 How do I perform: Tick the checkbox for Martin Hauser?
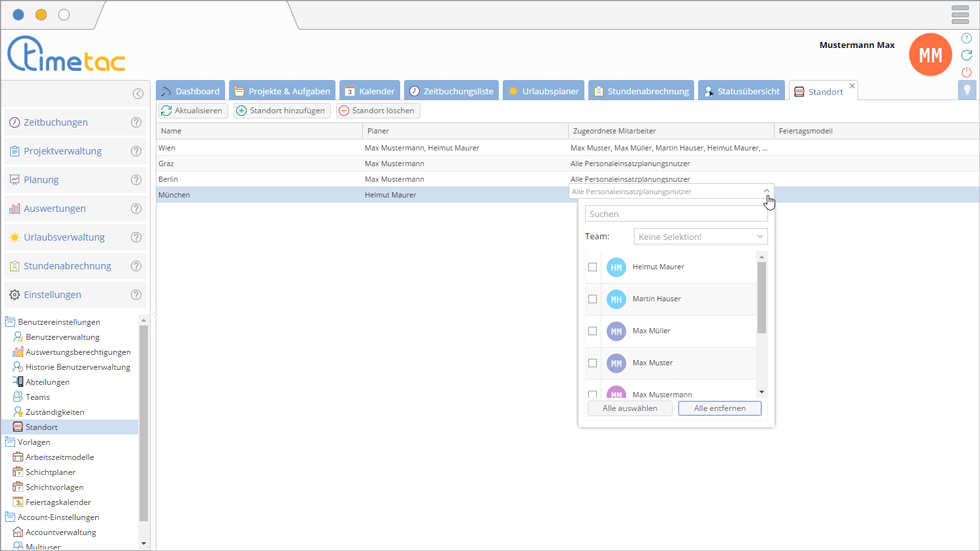point(592,299)
